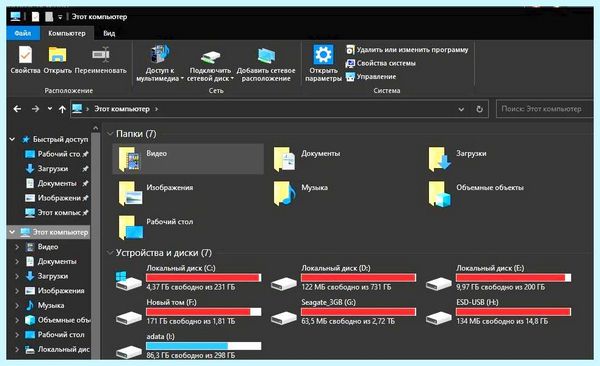Viewport: 600px width, 366px height.
Task: Click the Свойства ribbon icon
Action: 25,55
